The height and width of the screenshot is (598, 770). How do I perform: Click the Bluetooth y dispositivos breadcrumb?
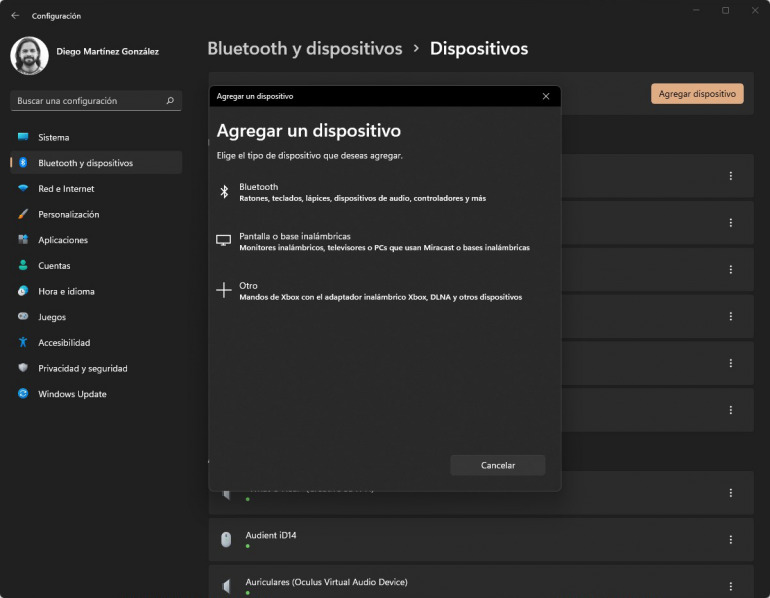click(x=304, y=49)
